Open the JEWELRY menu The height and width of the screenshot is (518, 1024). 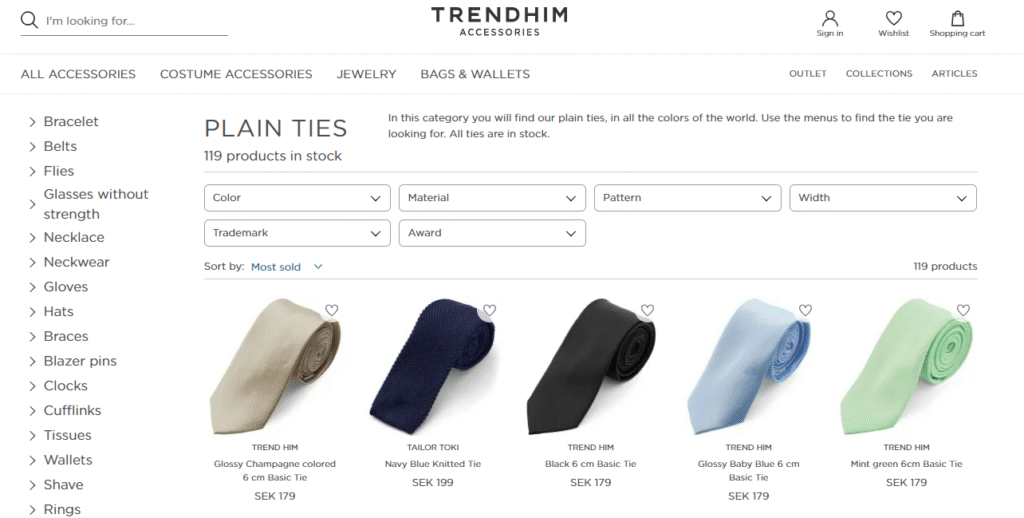tap(366, 74)
